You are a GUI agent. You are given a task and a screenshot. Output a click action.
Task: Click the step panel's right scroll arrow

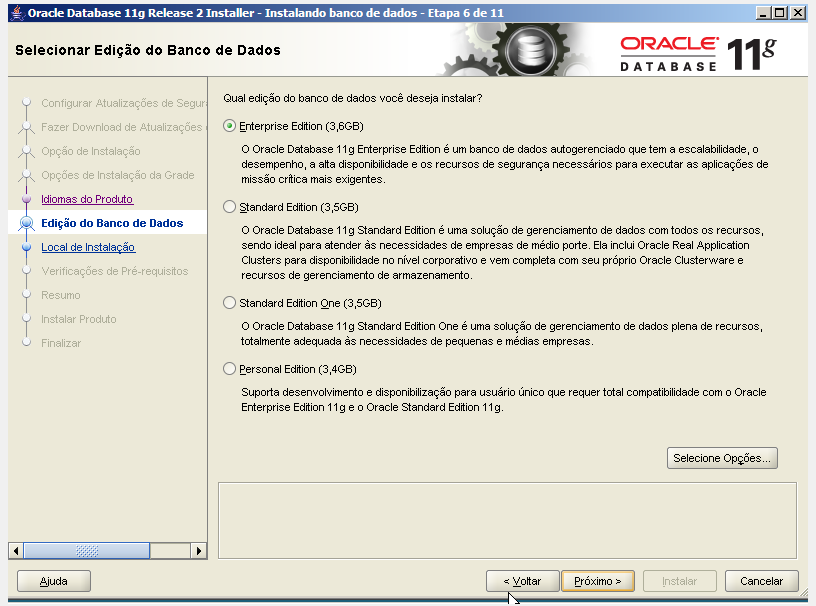[198, 551]
